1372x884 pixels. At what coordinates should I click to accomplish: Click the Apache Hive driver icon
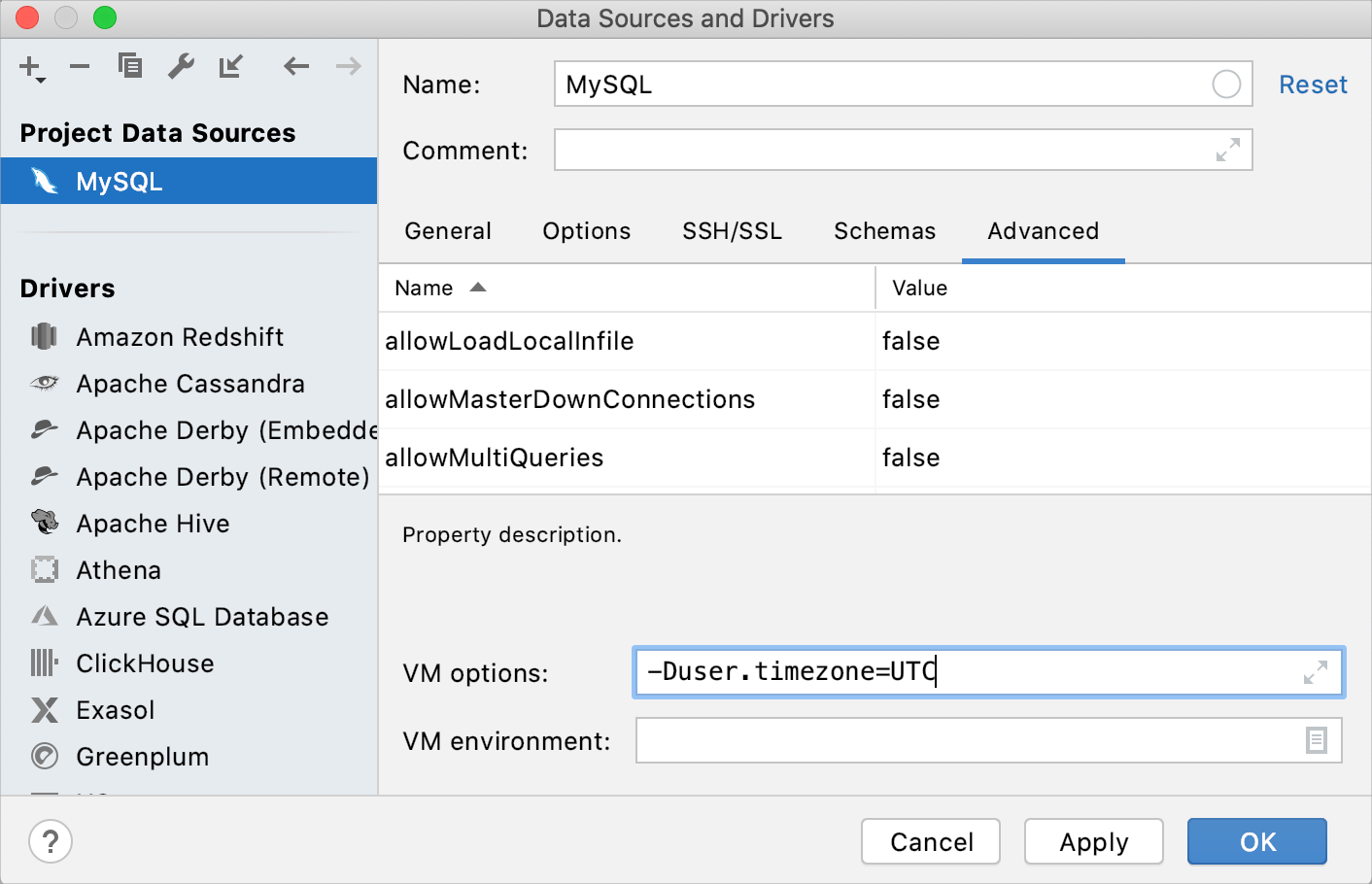coord(44,522)
